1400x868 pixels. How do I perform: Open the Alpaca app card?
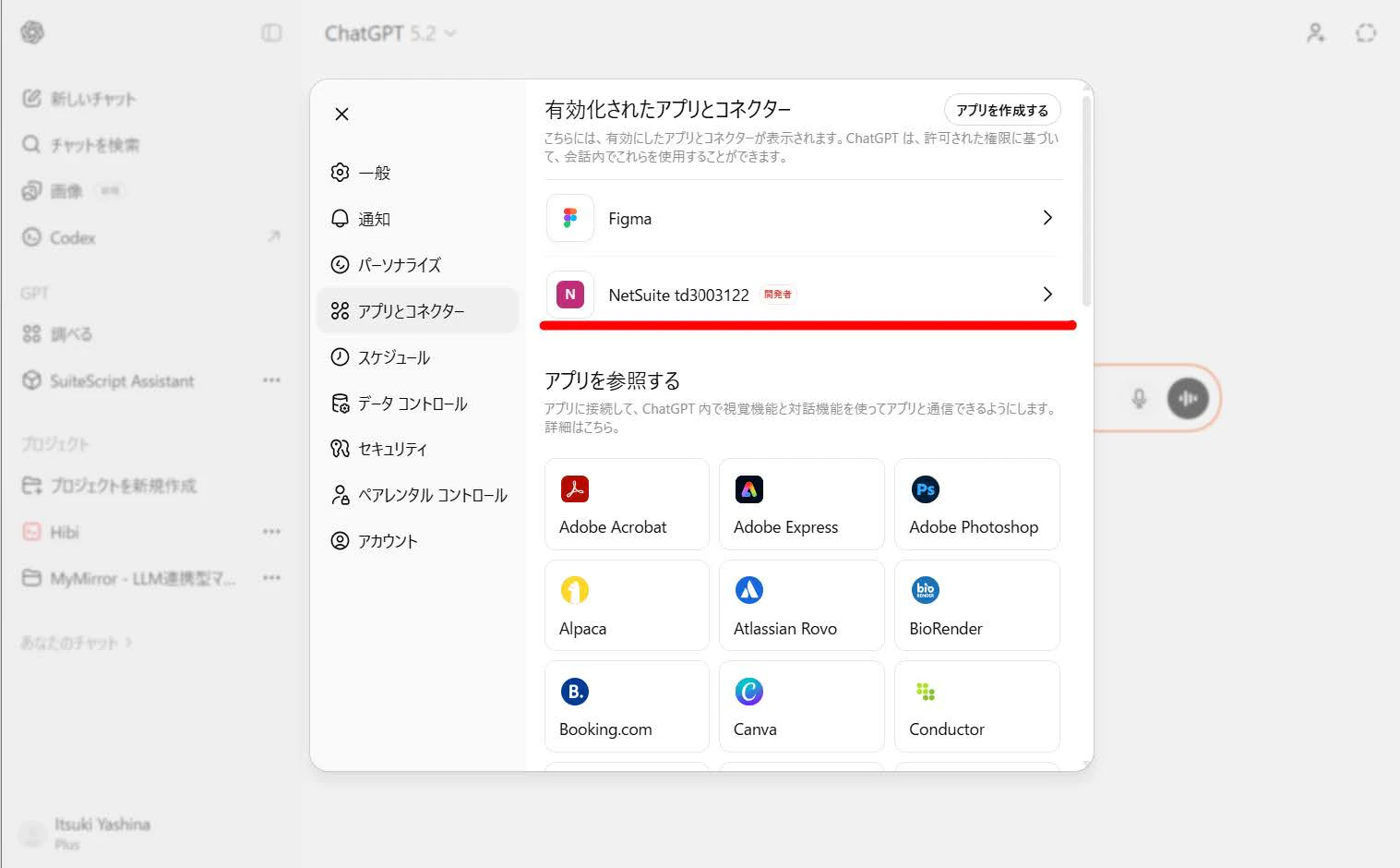627,606
